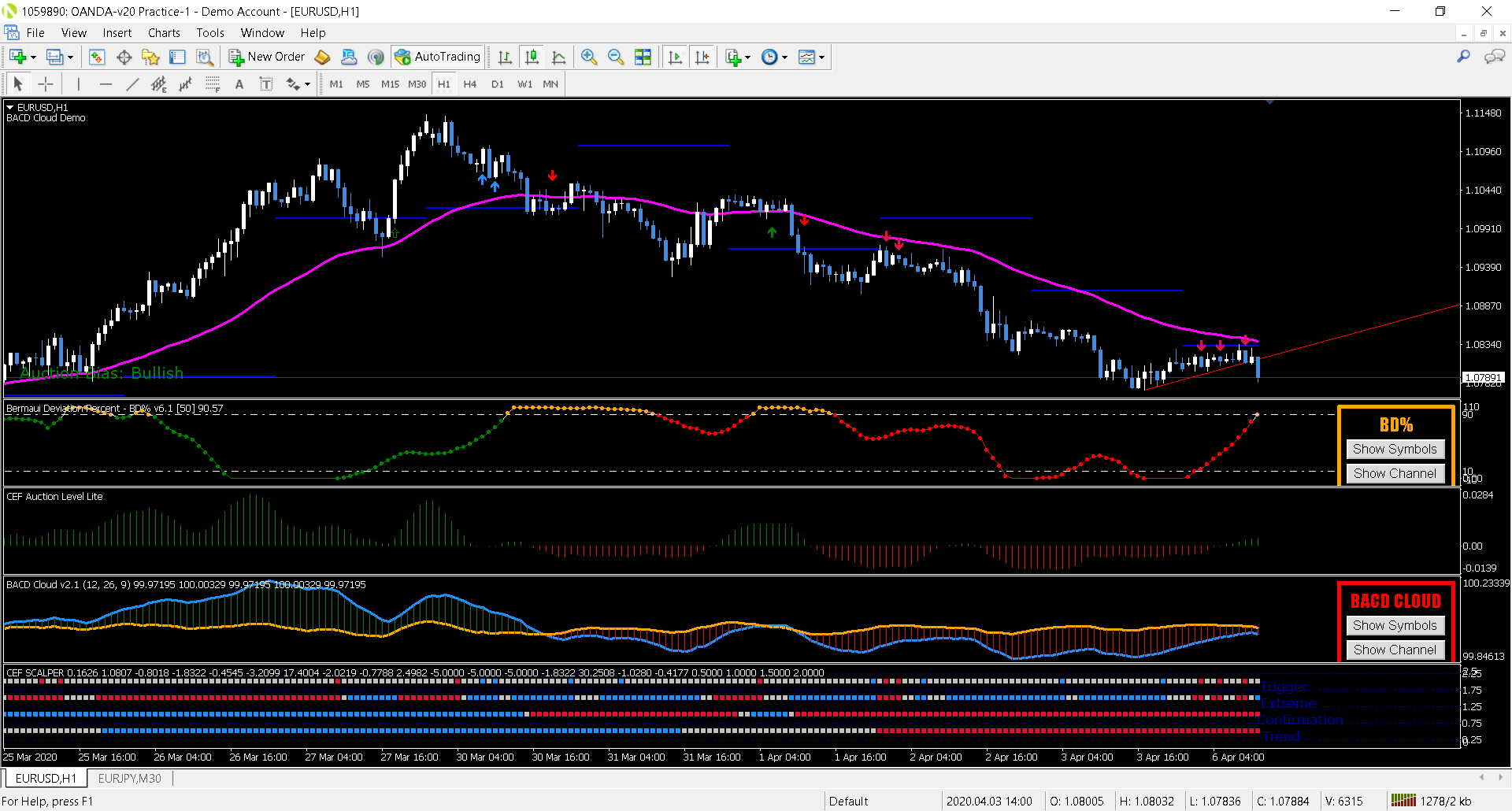Toggle Chart Shift icon
Image resolution: width=1512 pixels, height=811 pixels.
click(702, 57)
